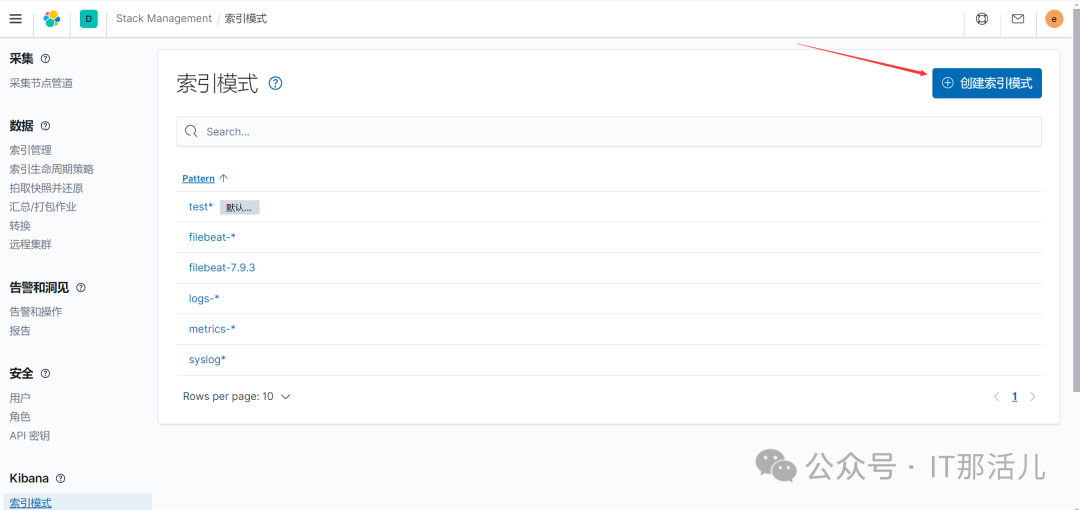Open the green D space selector
1080x510 pixels.
click(89, 19)
